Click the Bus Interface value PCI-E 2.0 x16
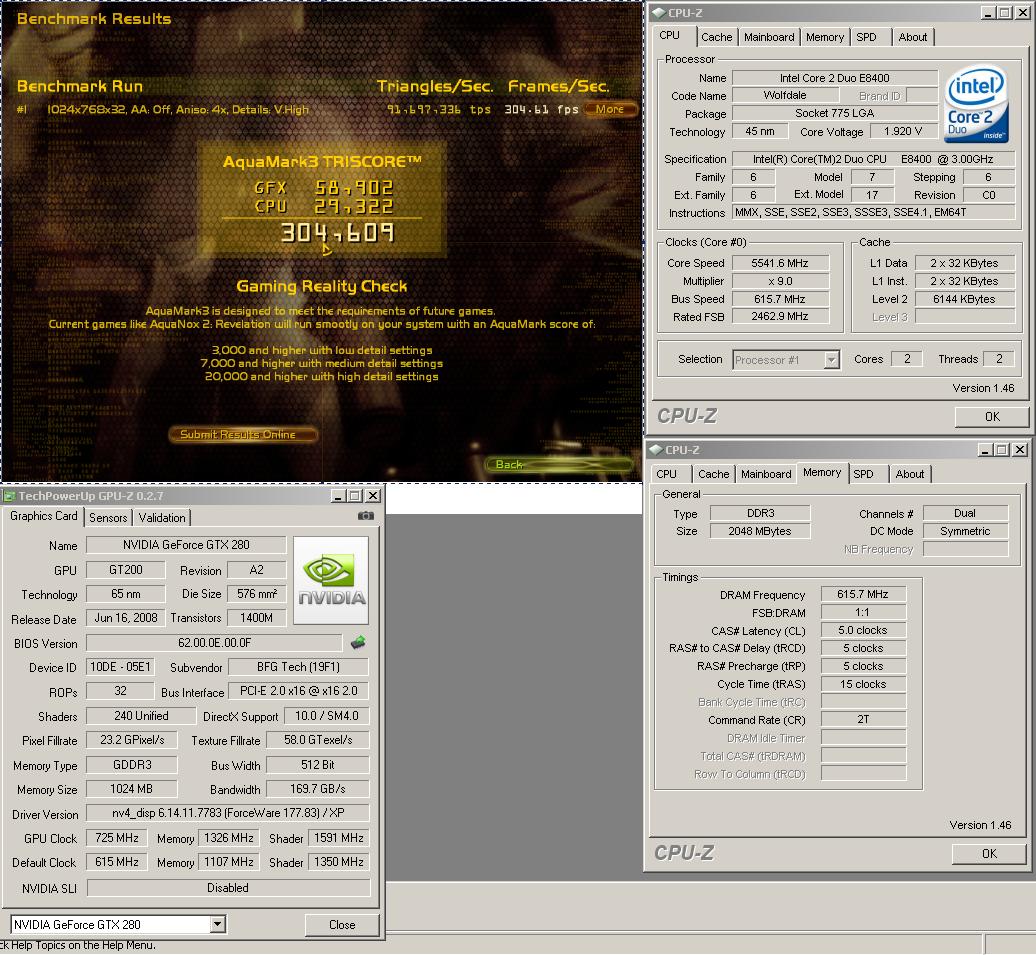1036x955 pixels. [x=298, y=691]
